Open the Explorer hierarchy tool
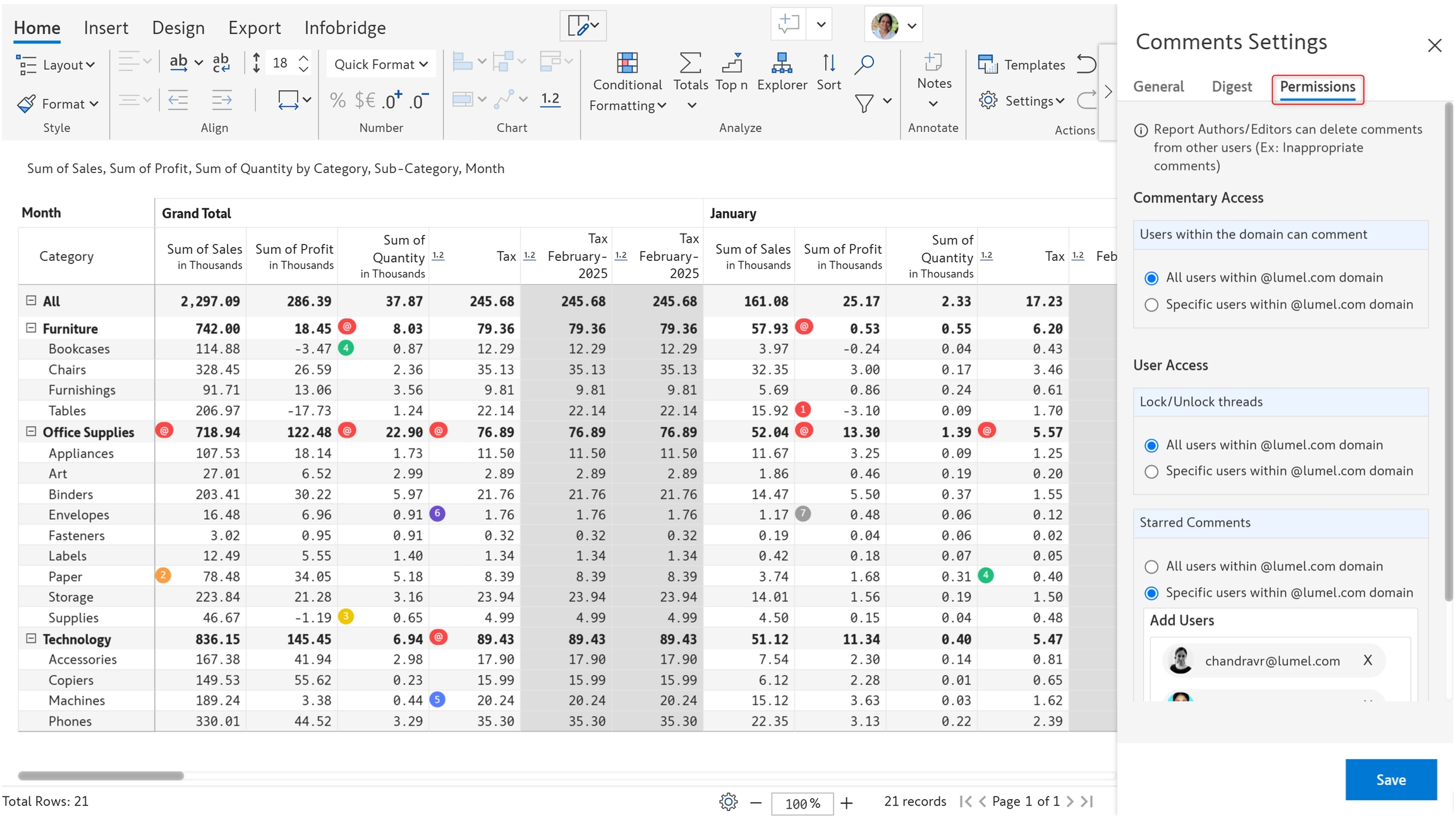The height and width of the screenshot is (818, 1456). point(781,63)
